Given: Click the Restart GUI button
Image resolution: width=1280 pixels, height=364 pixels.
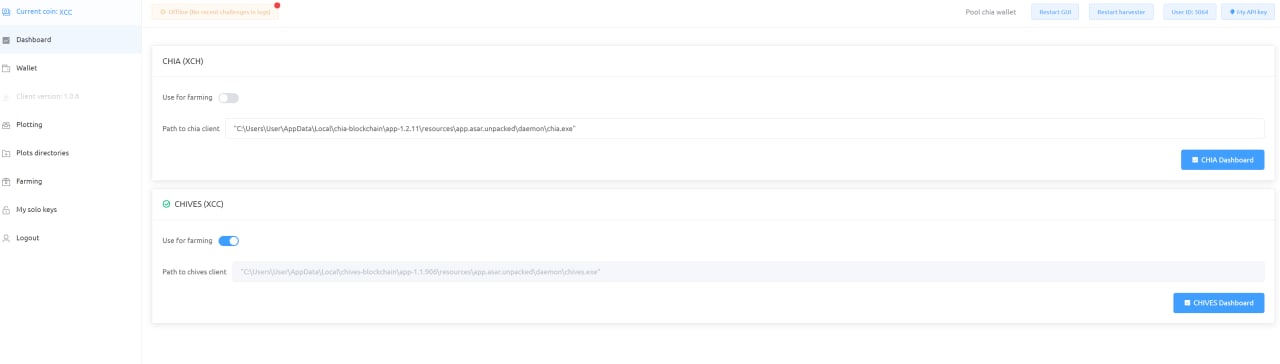Looking at the screenshot, I should pyautogui.click(x=1055, y=12).
